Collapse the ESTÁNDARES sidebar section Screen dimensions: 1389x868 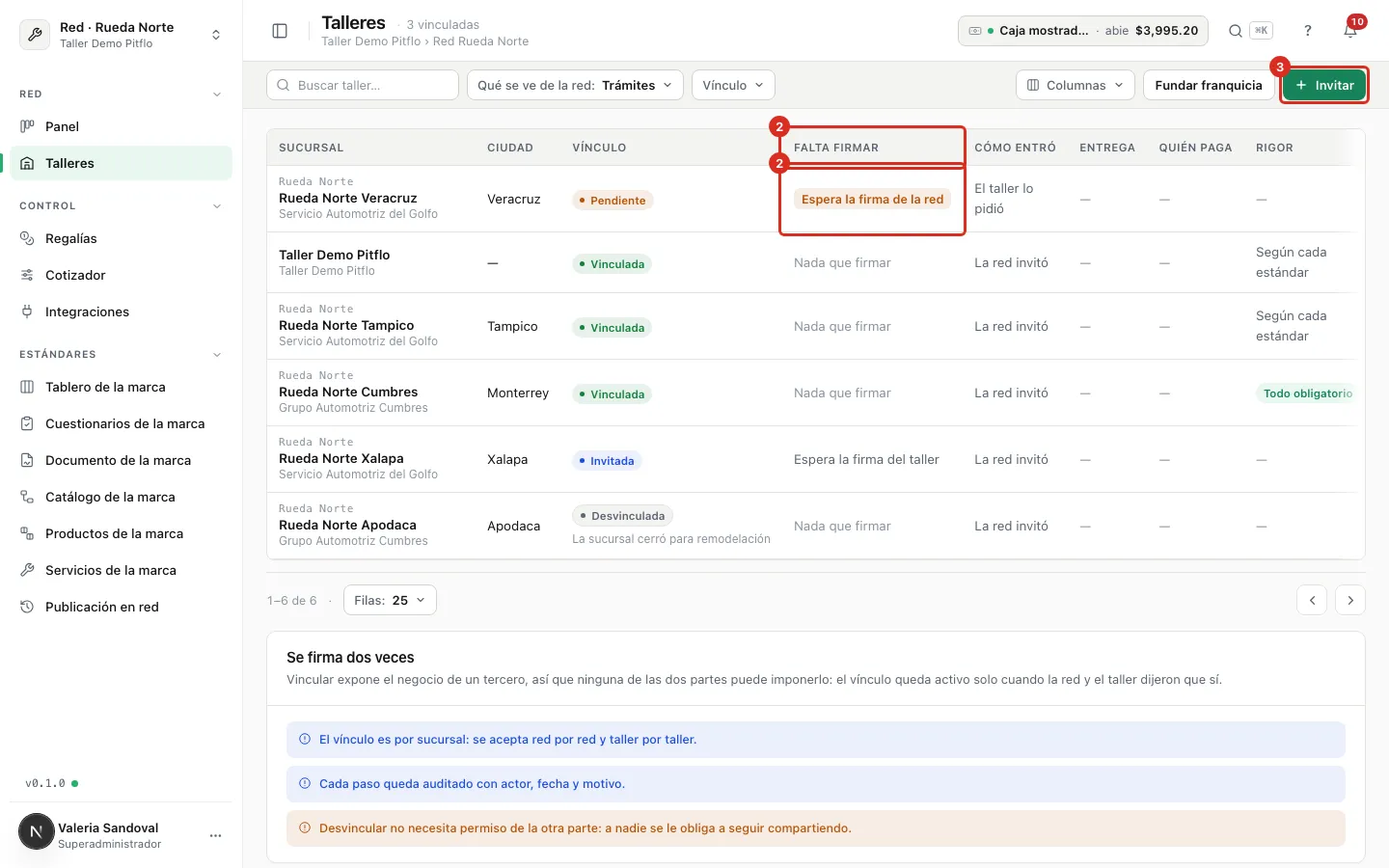point(217,354)
